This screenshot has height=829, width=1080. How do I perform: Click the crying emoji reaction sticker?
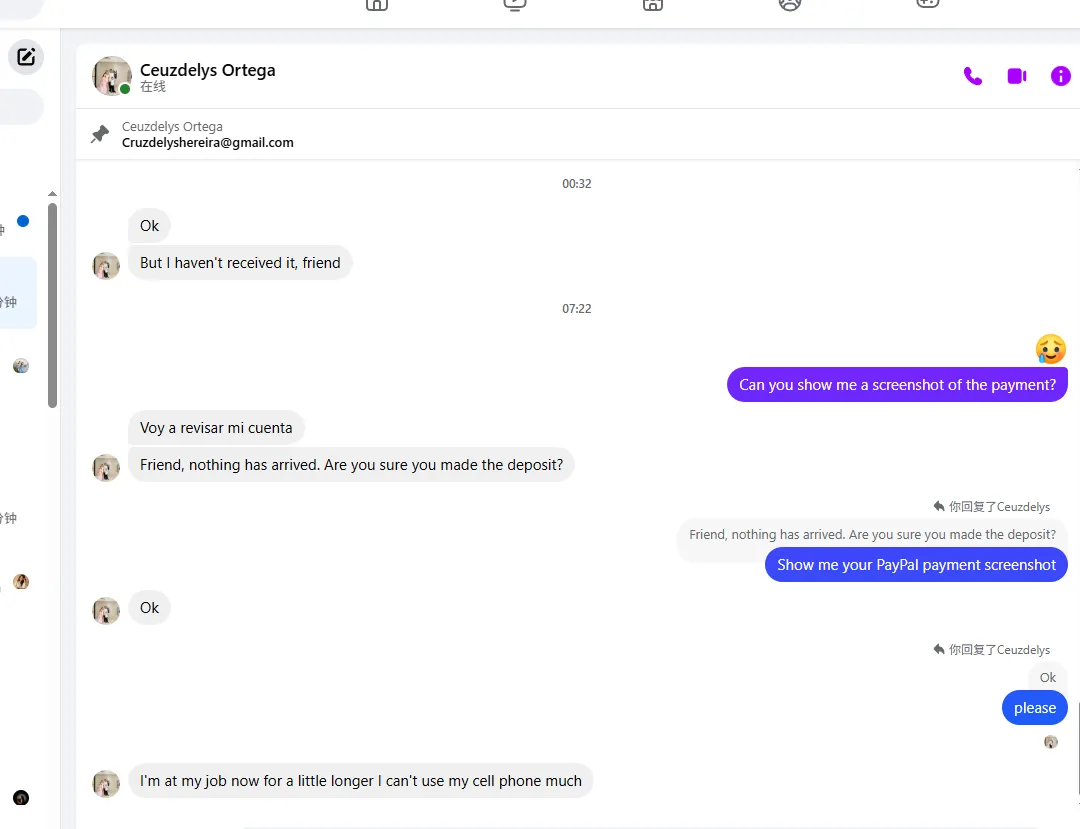coord(1050,349)
